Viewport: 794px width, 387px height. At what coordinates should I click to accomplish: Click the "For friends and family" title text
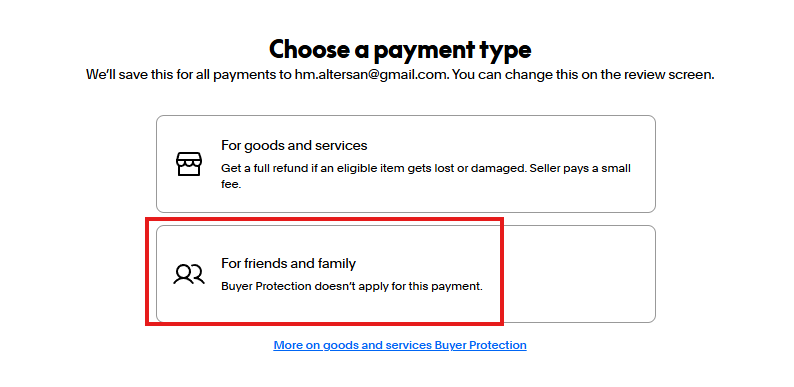pyautogui.click(x=289, y=263)
